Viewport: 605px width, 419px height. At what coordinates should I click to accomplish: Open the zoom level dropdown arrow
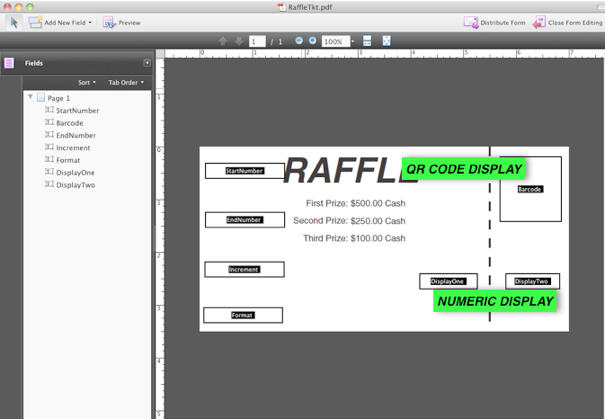[353, 41]
